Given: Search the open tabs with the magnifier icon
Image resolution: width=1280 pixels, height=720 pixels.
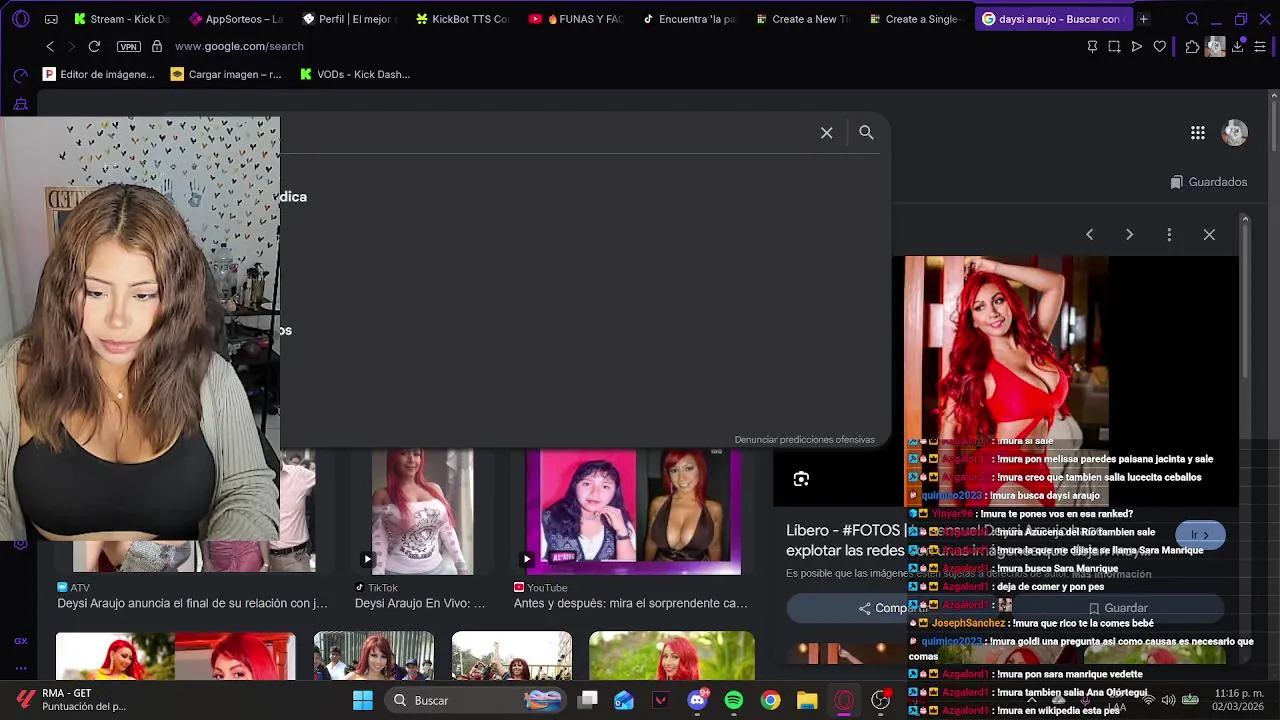Looking at the screenshot, I should 1192,19.
